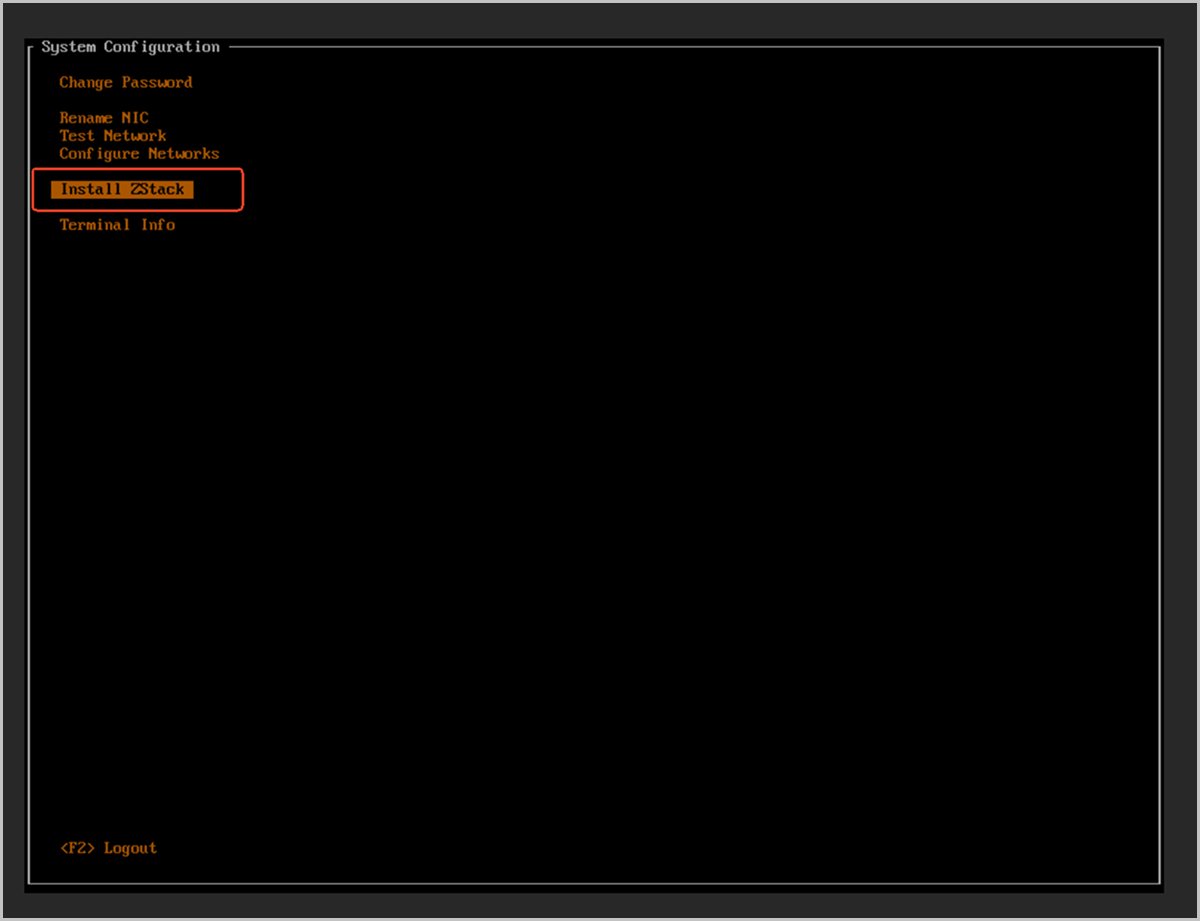Activate the highlighted Install ZStack item
Screen dimensions: 1200x921
pyautogui.click(x=122, y=189)
